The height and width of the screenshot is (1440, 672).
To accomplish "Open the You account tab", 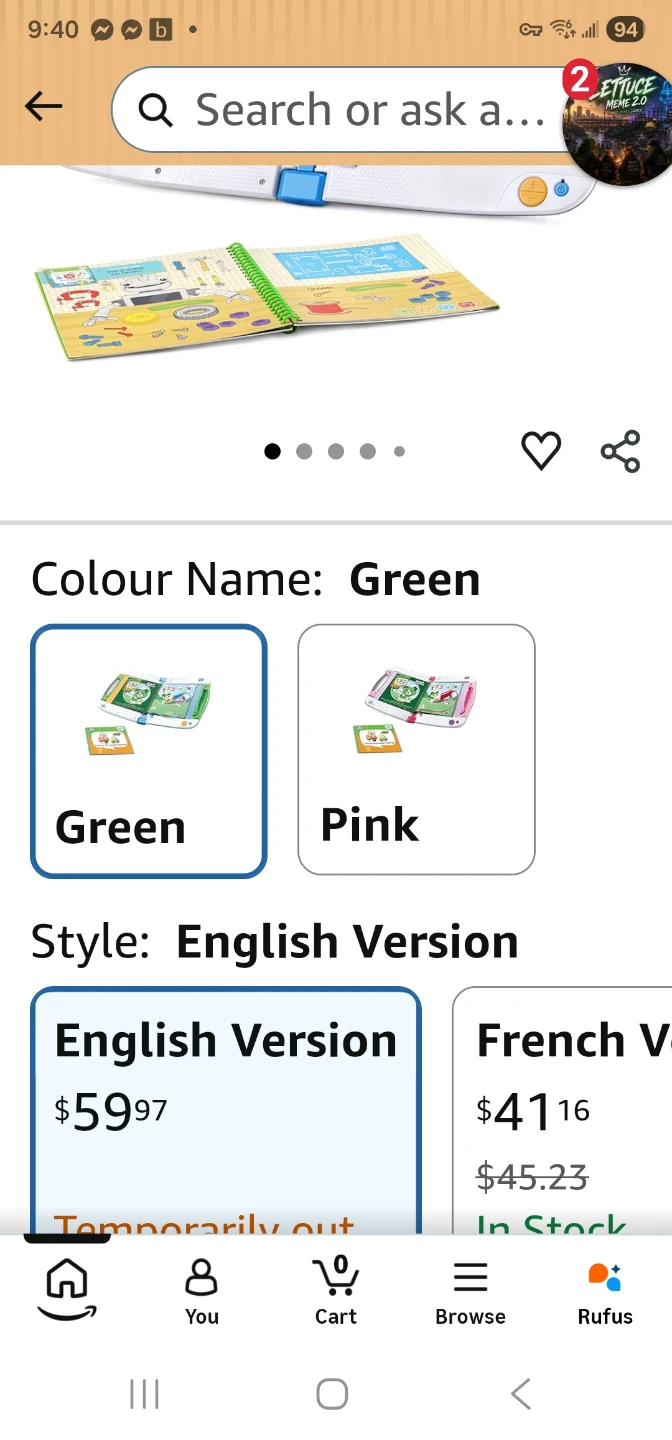I will pyautogui.click(x=201, y=1292).
